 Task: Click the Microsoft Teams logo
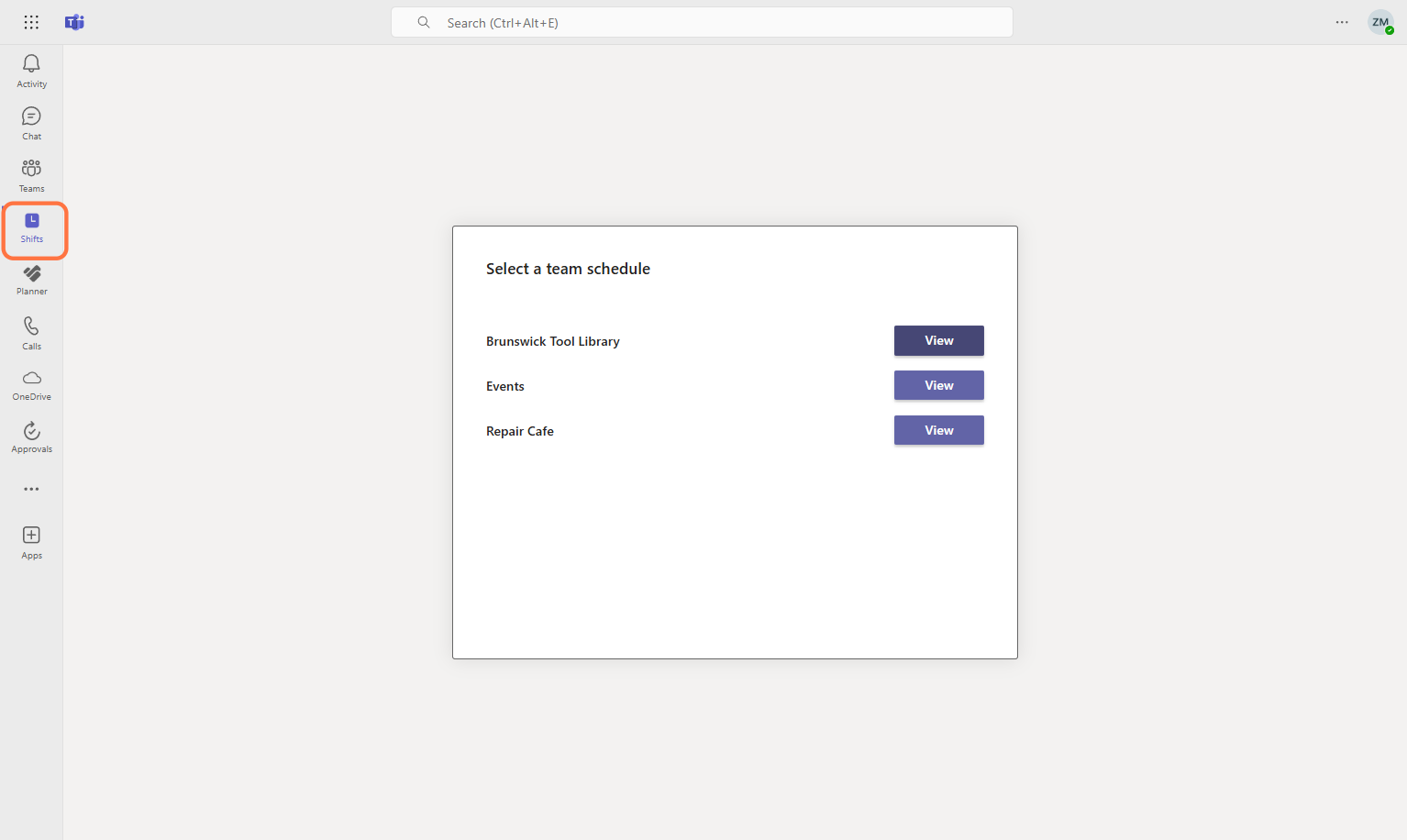coord(74,22)
